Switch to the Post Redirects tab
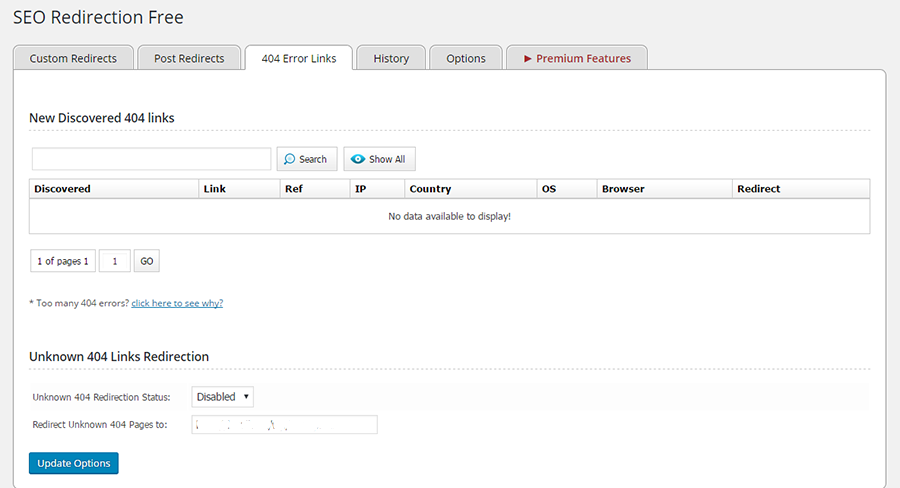The height and width of the screenshot is (488, 900). coord(189,58)
